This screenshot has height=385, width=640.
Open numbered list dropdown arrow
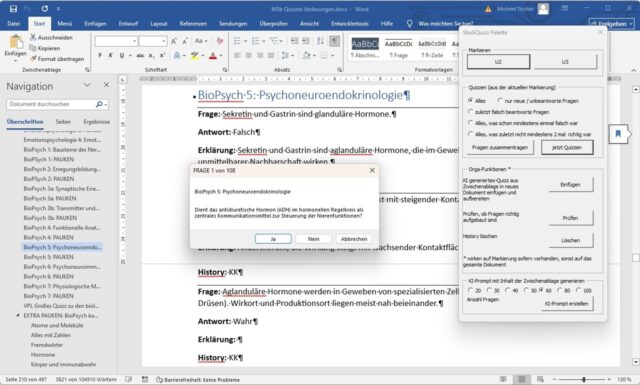pos(263,41)
